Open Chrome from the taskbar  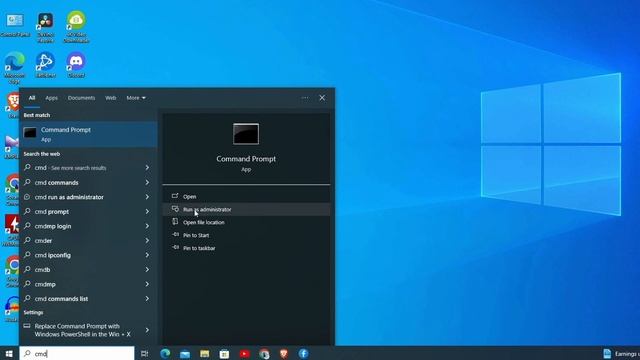[x=264, y=353]
